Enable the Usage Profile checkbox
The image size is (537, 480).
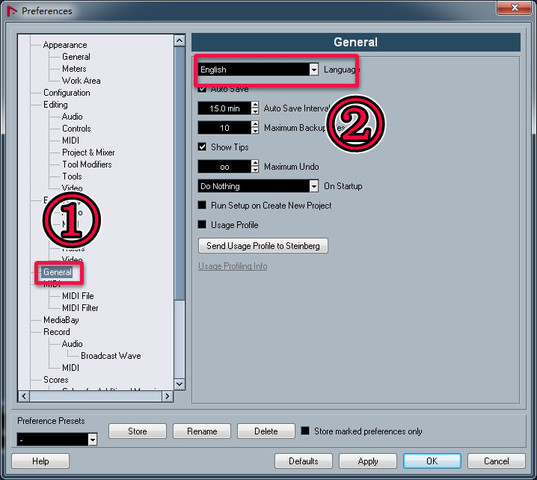pos(202,225)
